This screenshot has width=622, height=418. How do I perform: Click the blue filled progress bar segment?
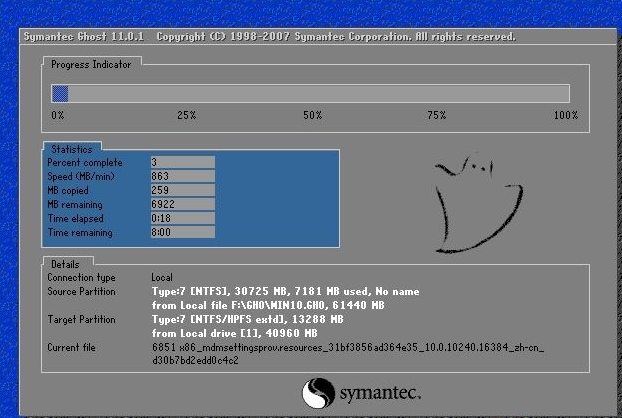click(60, 93)
